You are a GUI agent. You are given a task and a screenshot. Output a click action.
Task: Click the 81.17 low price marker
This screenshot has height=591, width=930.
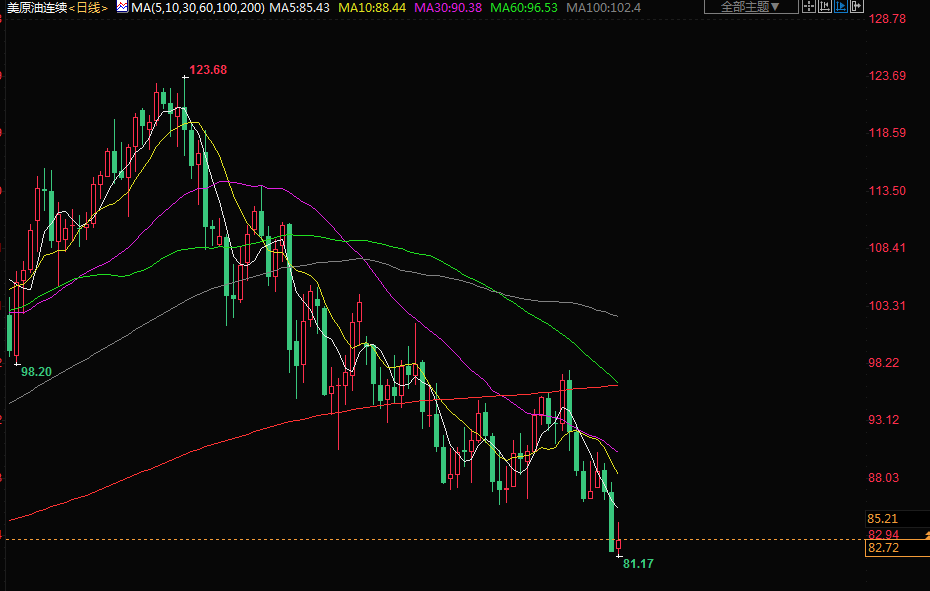pyautogui.click(x=638, y=564)
